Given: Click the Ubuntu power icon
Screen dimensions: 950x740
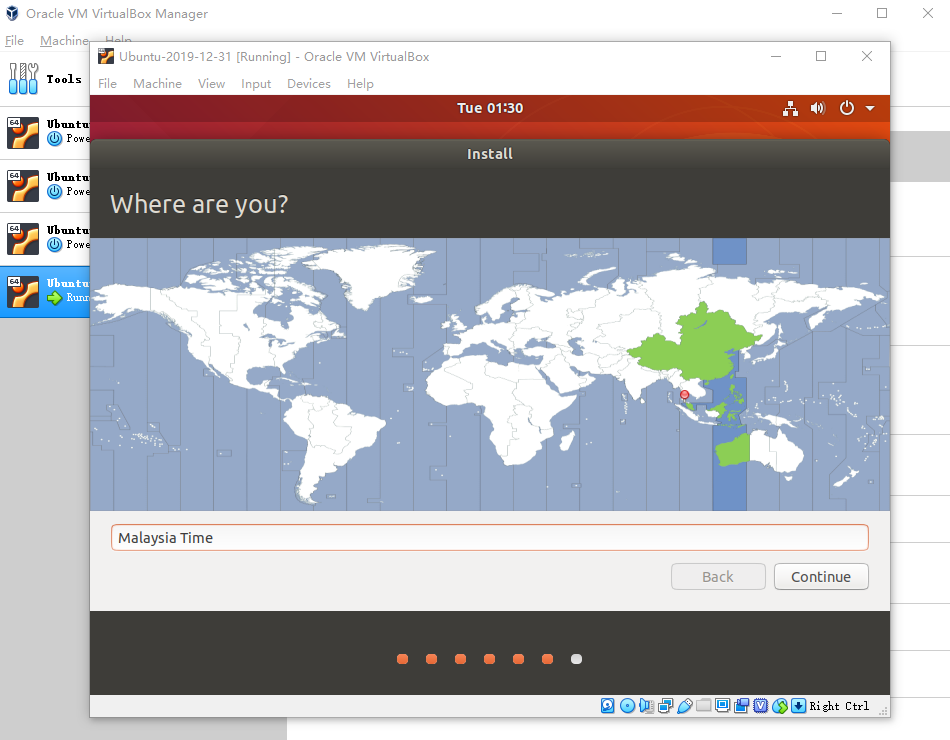Looking at the screenshot, I should coord(846,108).
